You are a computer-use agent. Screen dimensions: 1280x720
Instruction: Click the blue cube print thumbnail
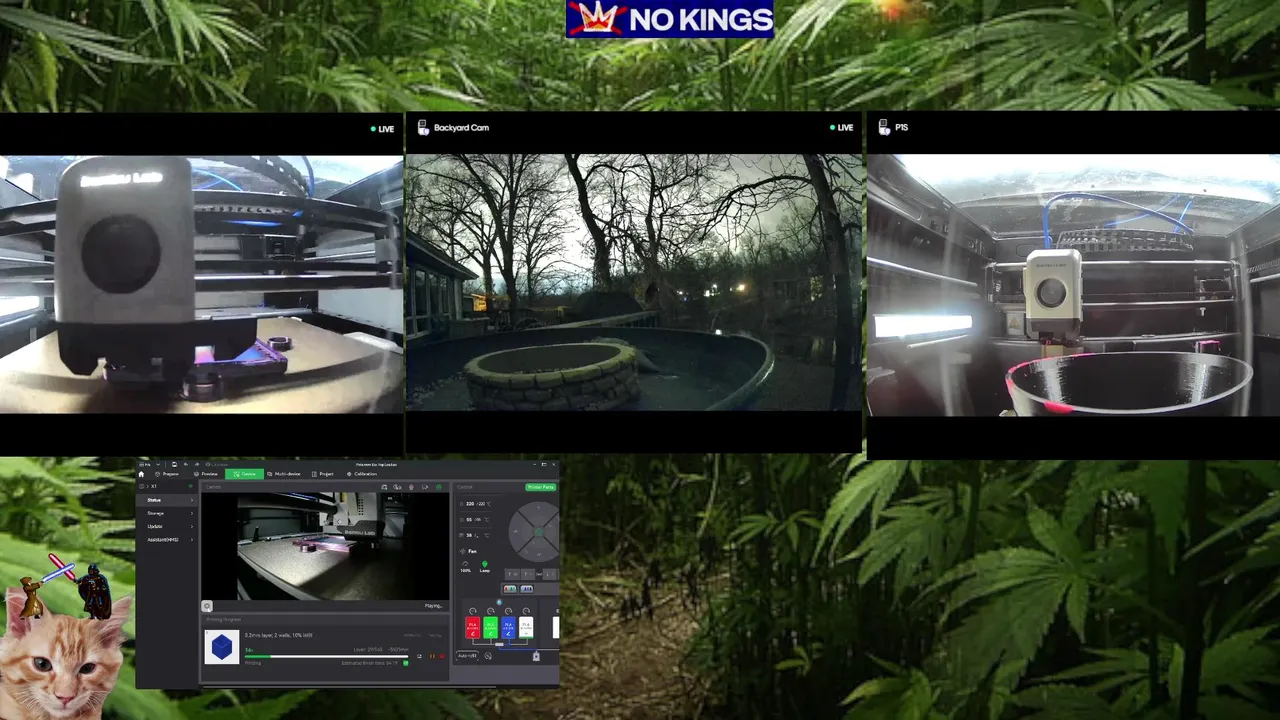pyautogui.click(x=222, y=647)
